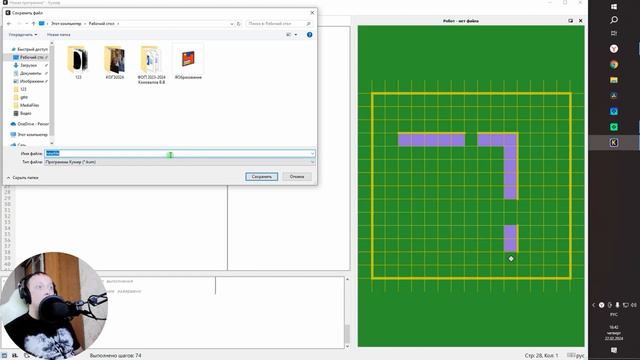Collapse folders with Скрыть папки

pyautogui.click(x=22, y=178)
